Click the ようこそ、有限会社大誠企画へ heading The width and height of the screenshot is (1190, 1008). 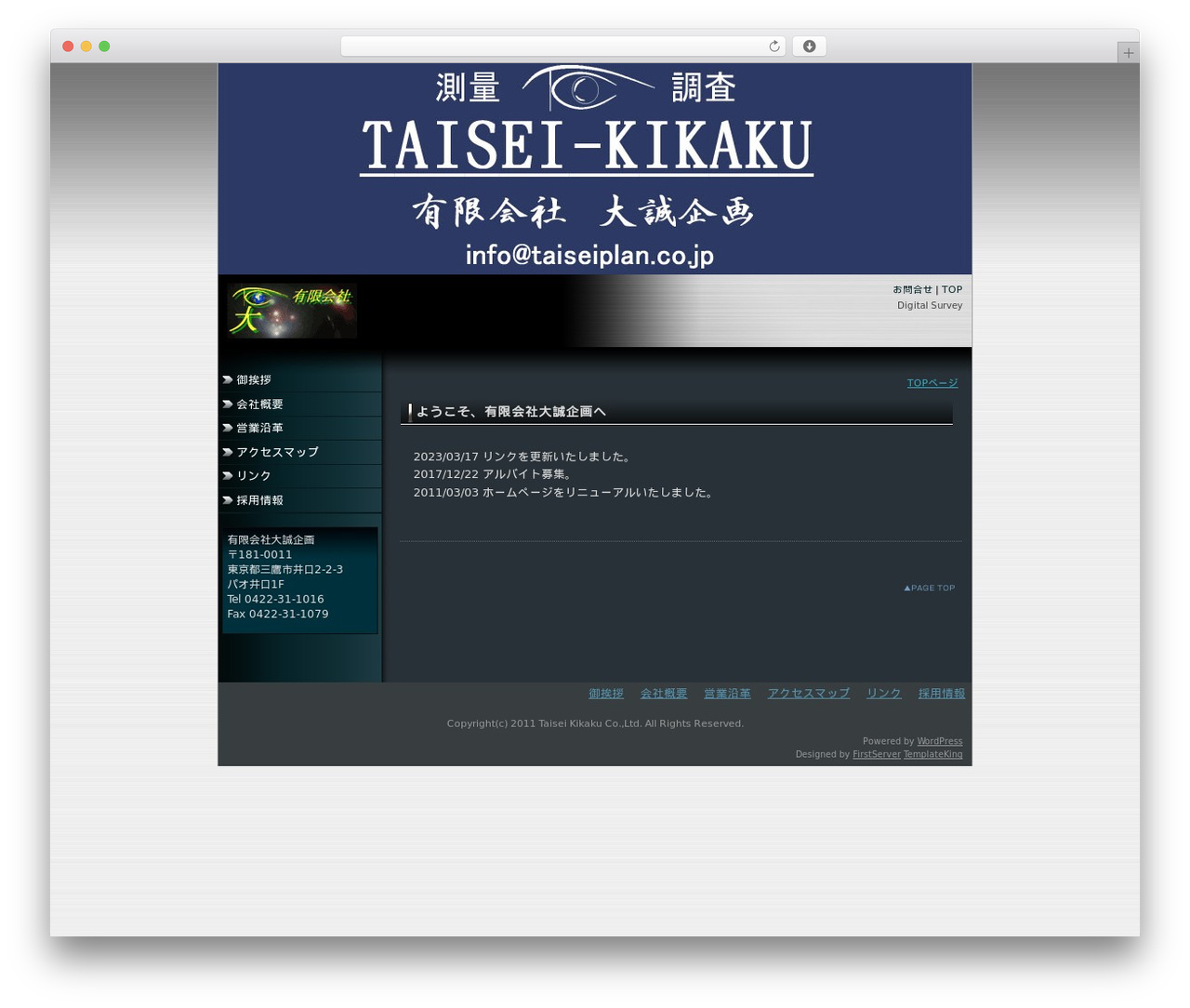point(511,412)
